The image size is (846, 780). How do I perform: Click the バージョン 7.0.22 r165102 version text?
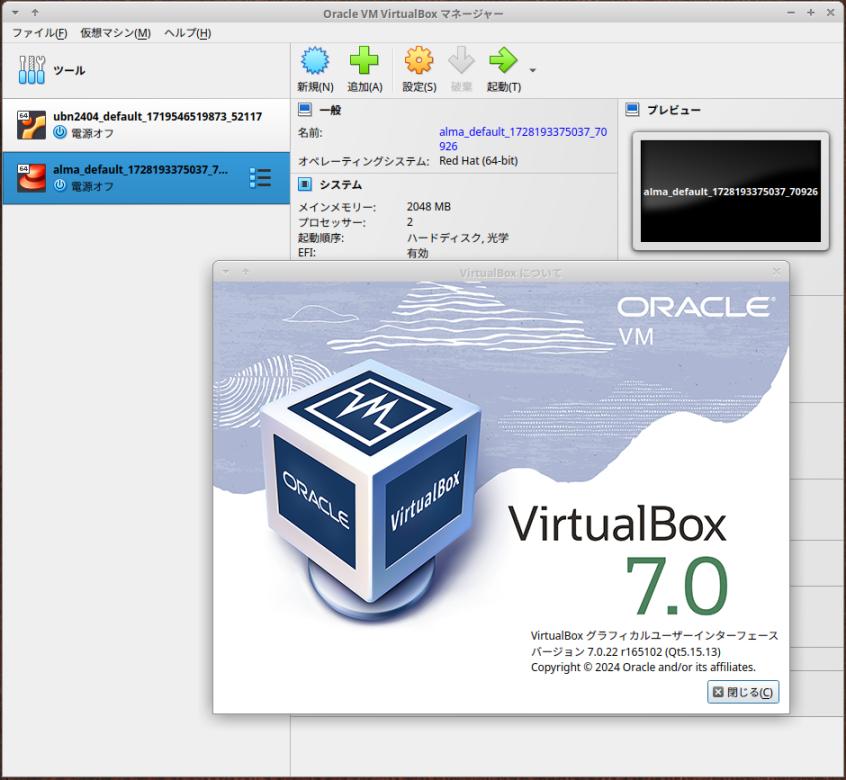[x=626, y=652]
